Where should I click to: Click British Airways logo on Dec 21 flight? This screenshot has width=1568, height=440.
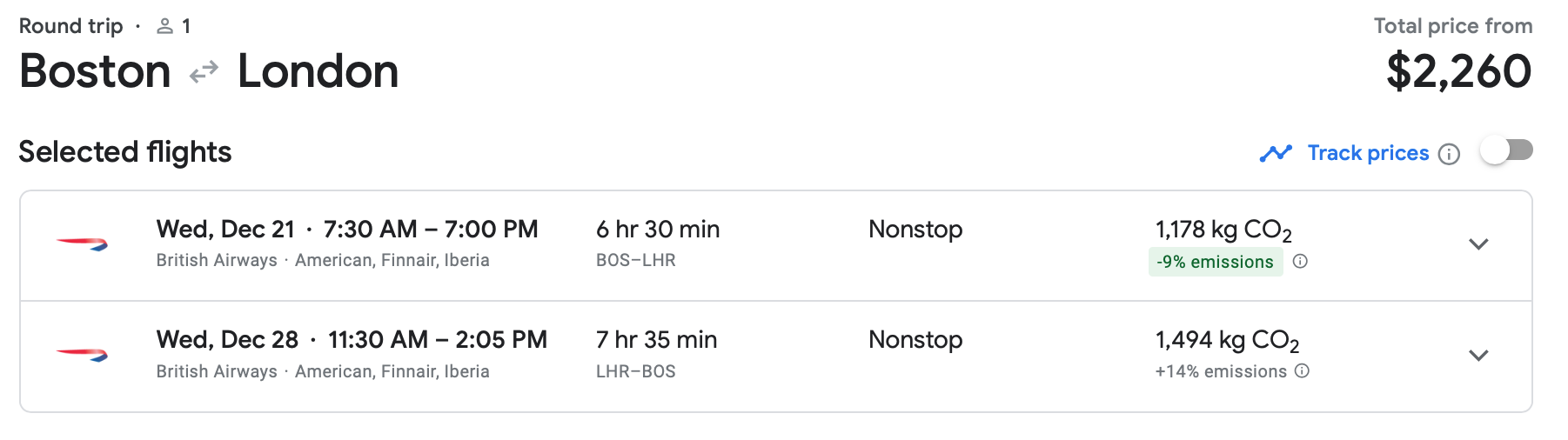click(82, 244)
